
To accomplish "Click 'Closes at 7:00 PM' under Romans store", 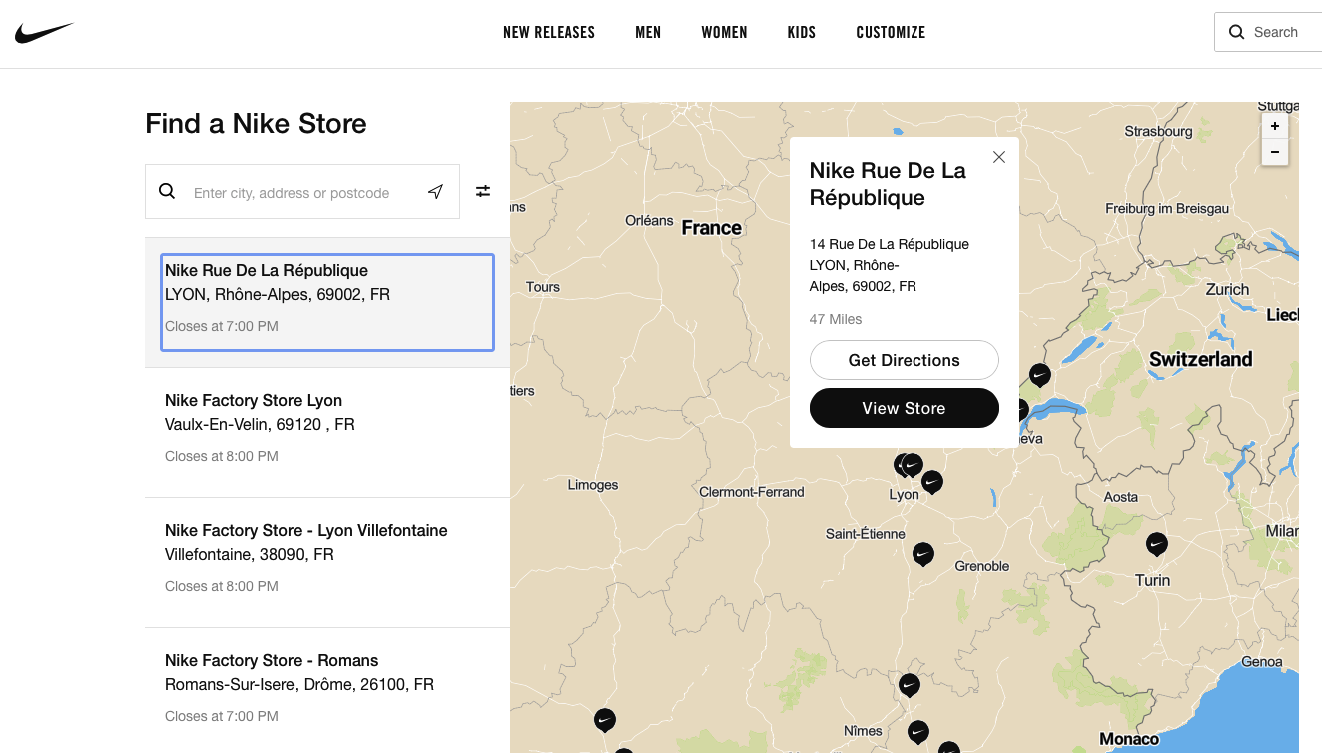I will (x=222, y=716).
